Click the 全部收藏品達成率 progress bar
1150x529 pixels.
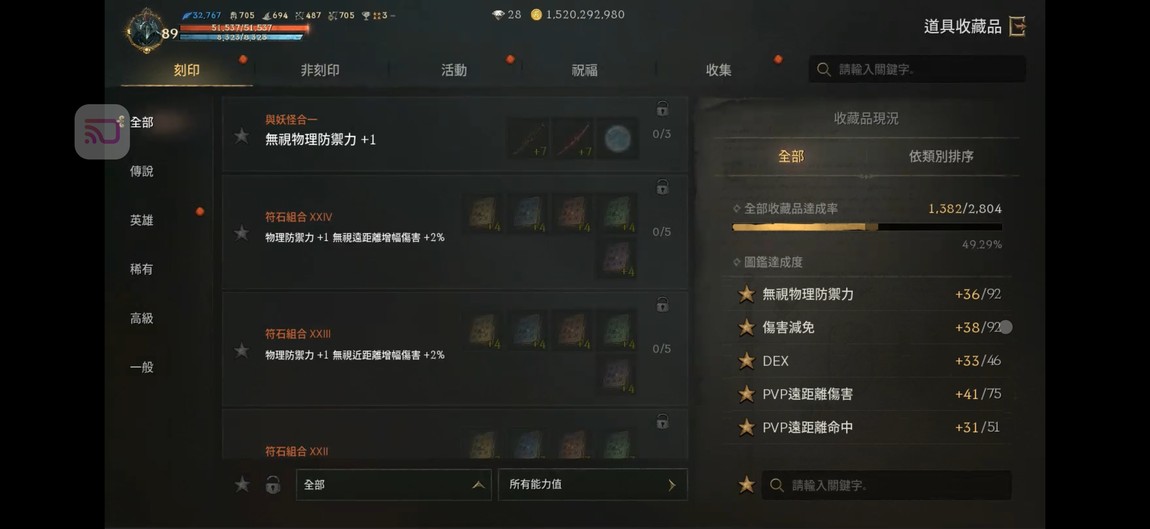[x=867, y=227]
